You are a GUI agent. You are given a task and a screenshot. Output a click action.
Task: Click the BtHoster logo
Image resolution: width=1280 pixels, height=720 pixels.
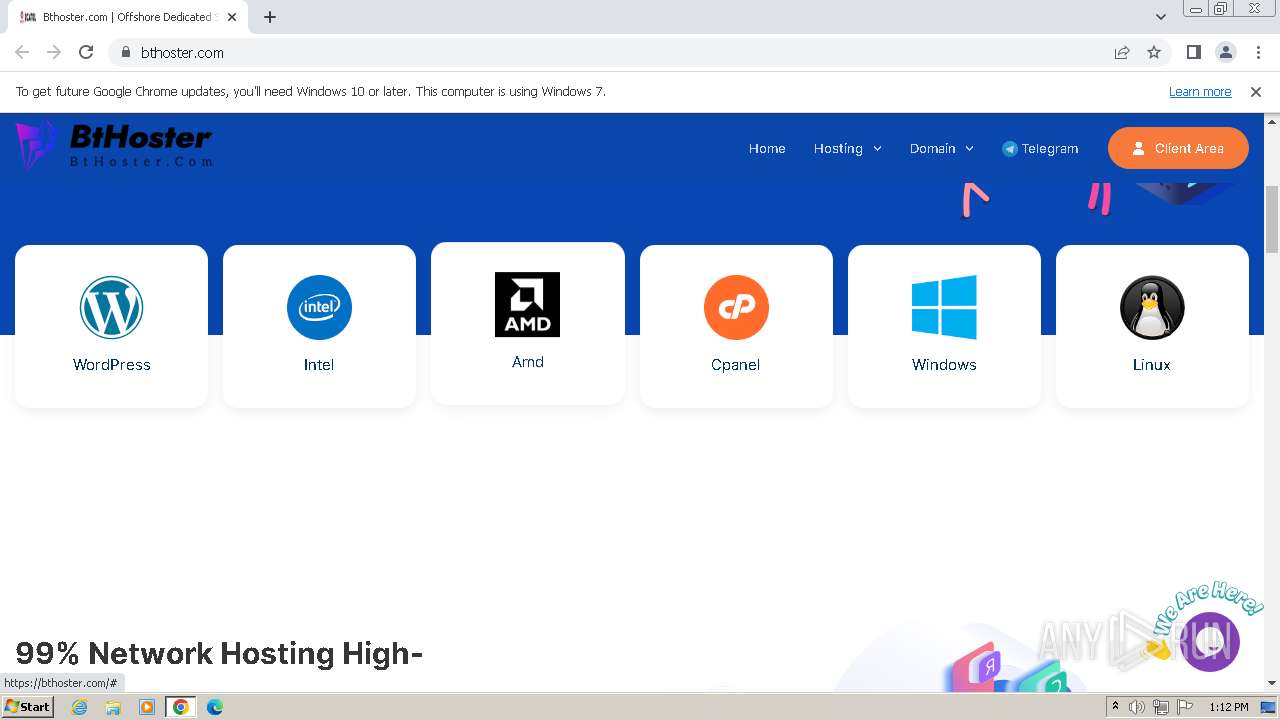tap(113, 145)
